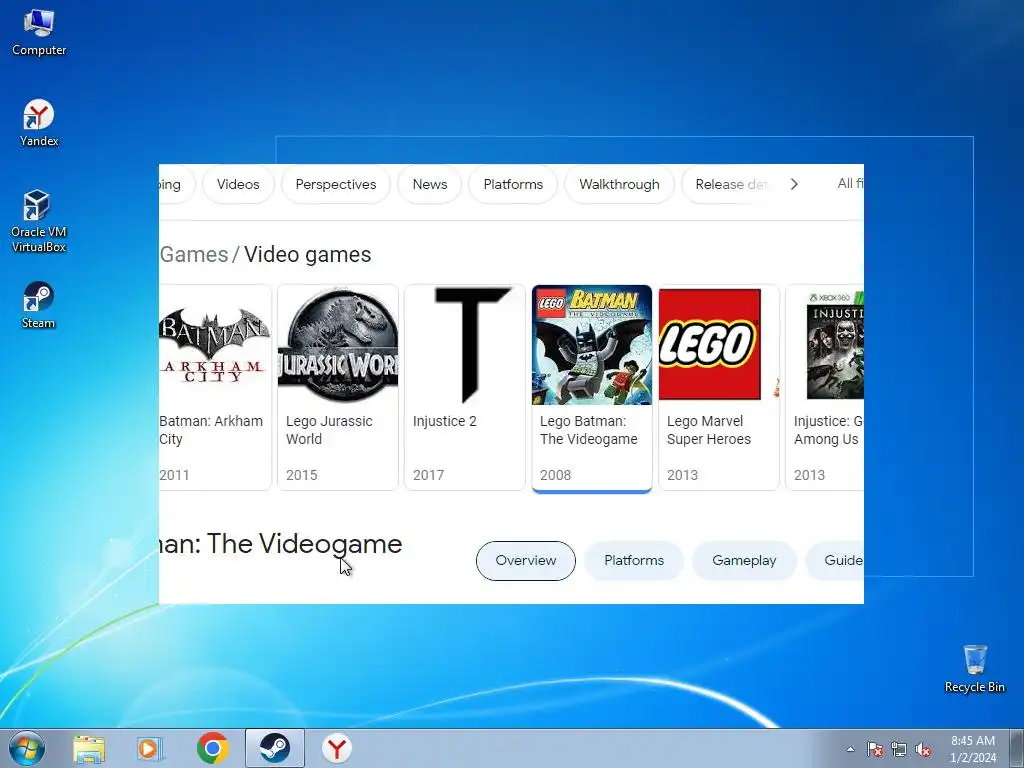Select Lego Batman: The Videogame card
The width and height of the screenshot is (1024, 768).
coord(592,387)
